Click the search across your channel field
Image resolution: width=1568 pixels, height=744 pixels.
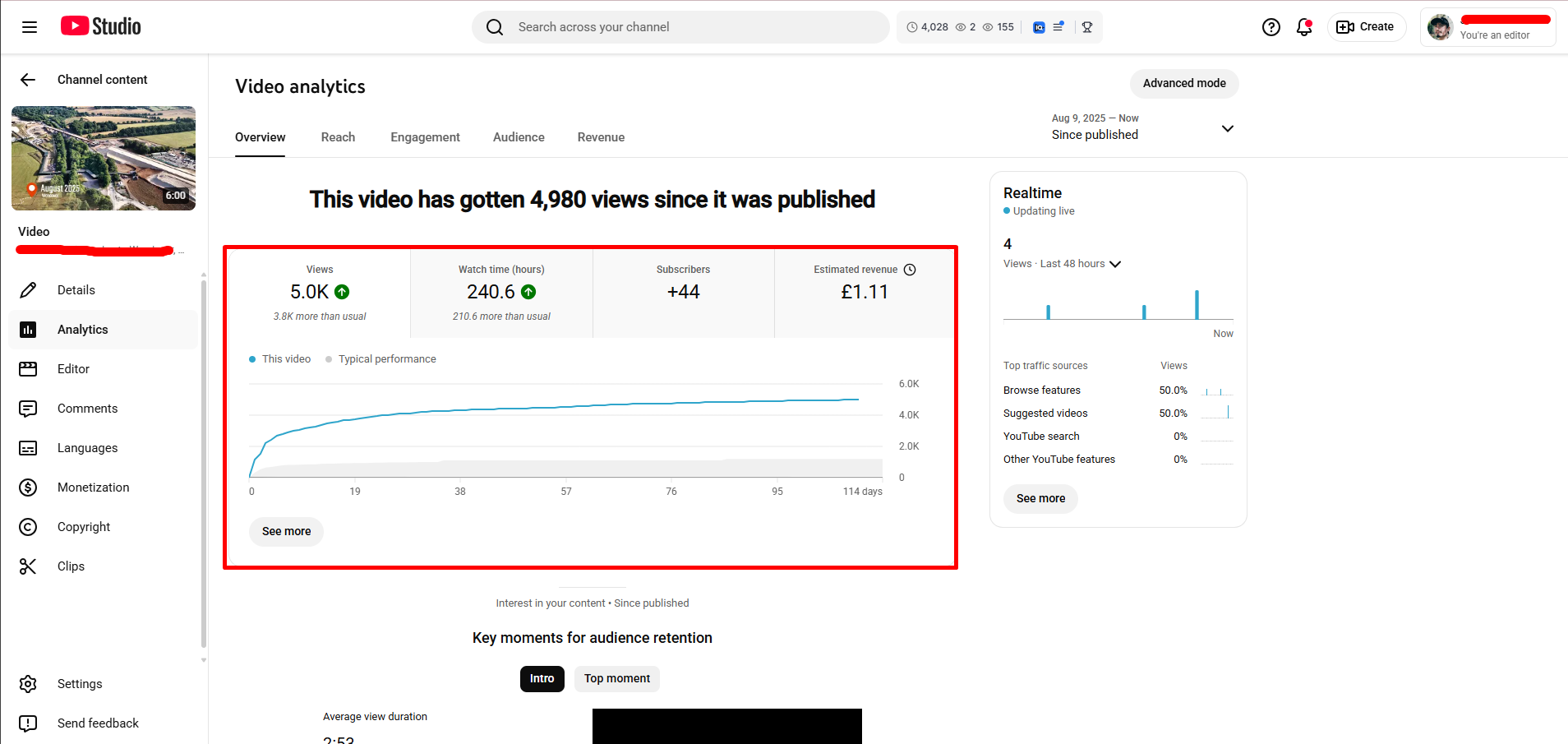680,27
